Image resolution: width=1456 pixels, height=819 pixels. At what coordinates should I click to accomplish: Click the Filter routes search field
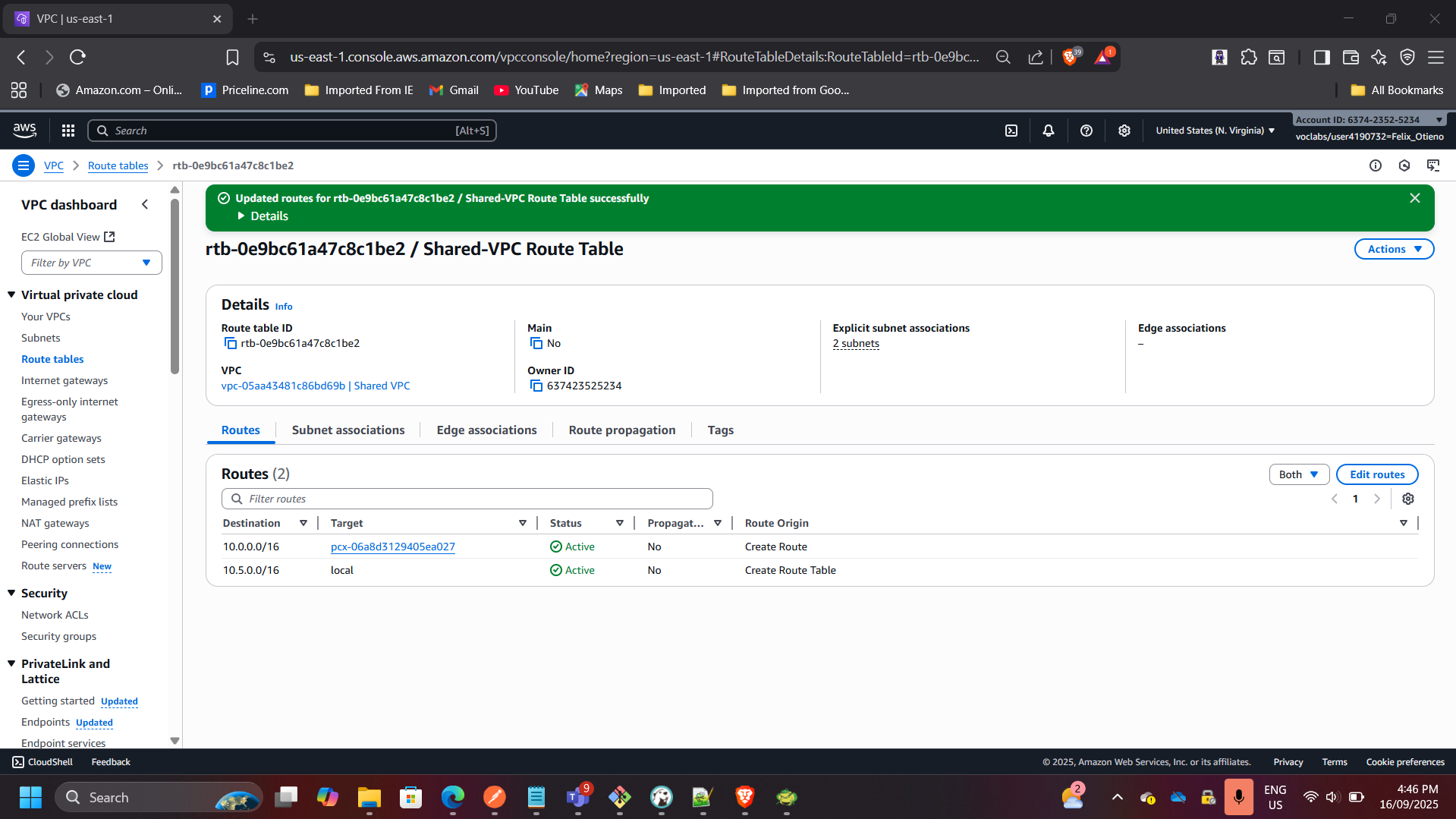467,499
